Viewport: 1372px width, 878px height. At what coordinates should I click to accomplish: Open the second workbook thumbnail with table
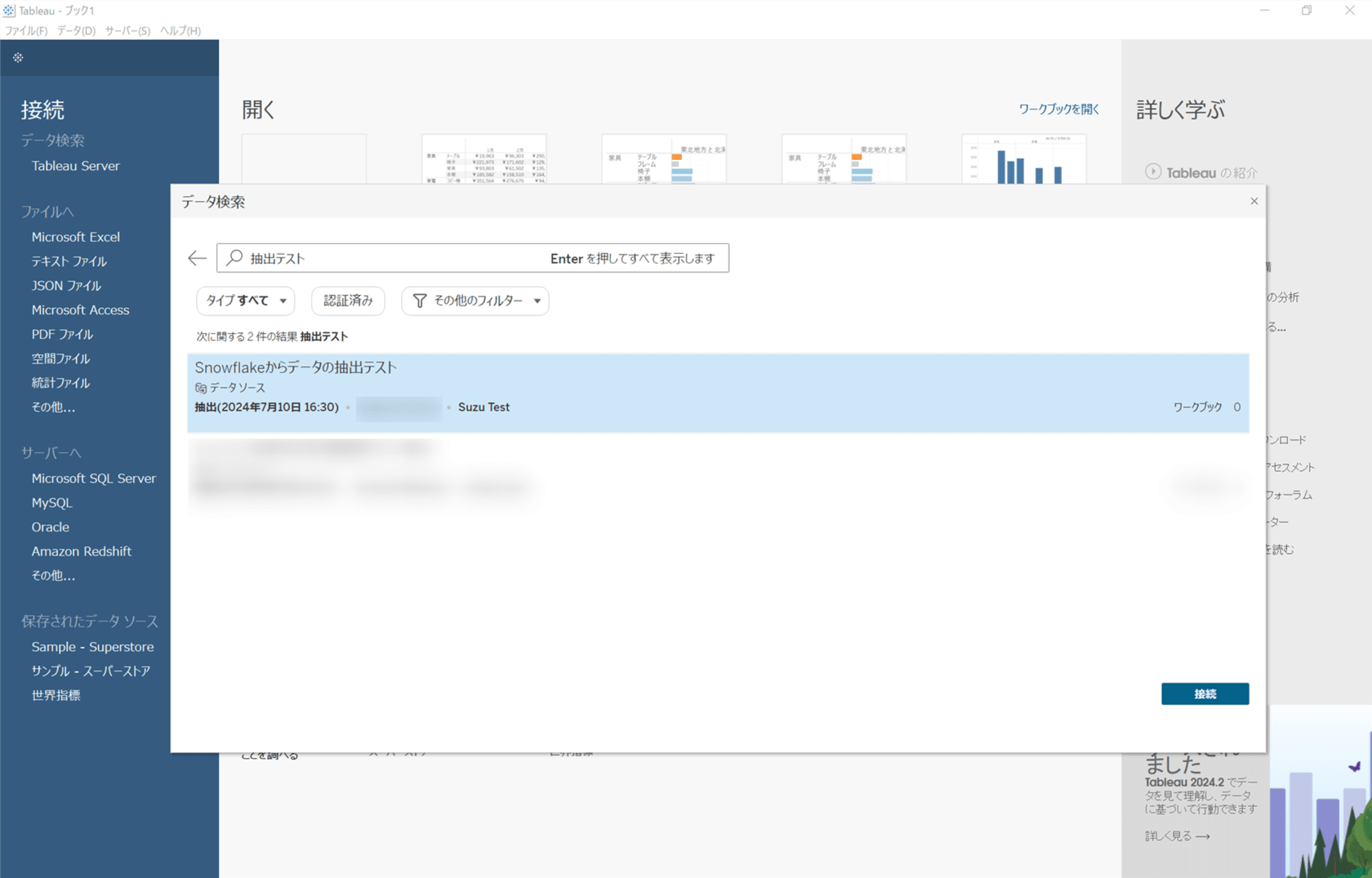pyautogui.click(x=484, y=159)
